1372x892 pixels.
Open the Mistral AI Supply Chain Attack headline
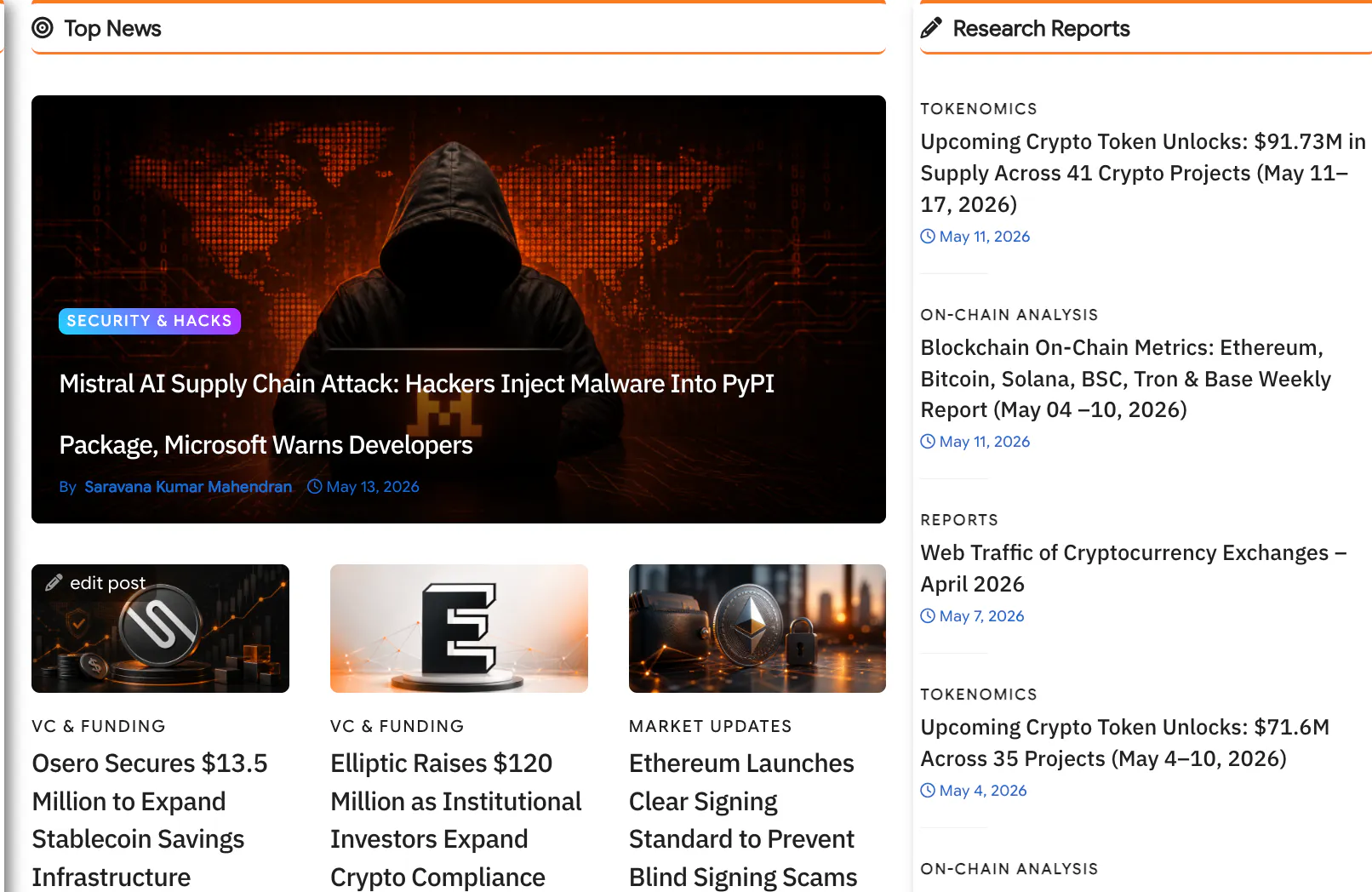point(417,415)
